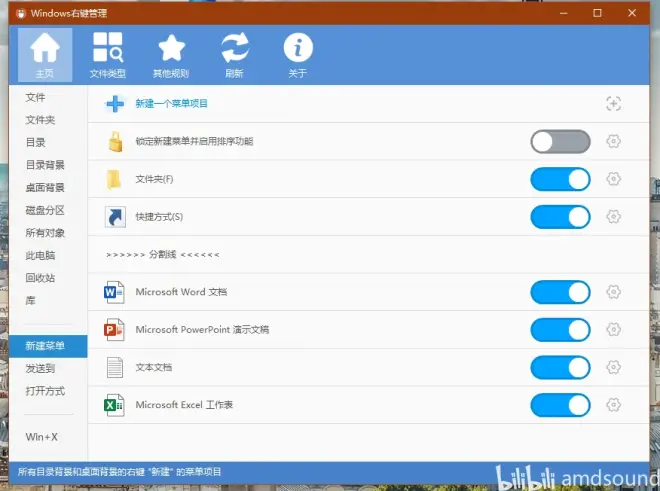Turn off the 快捷方式(S) toggle
Screen dimensions: 660x491
click(560, 217)
